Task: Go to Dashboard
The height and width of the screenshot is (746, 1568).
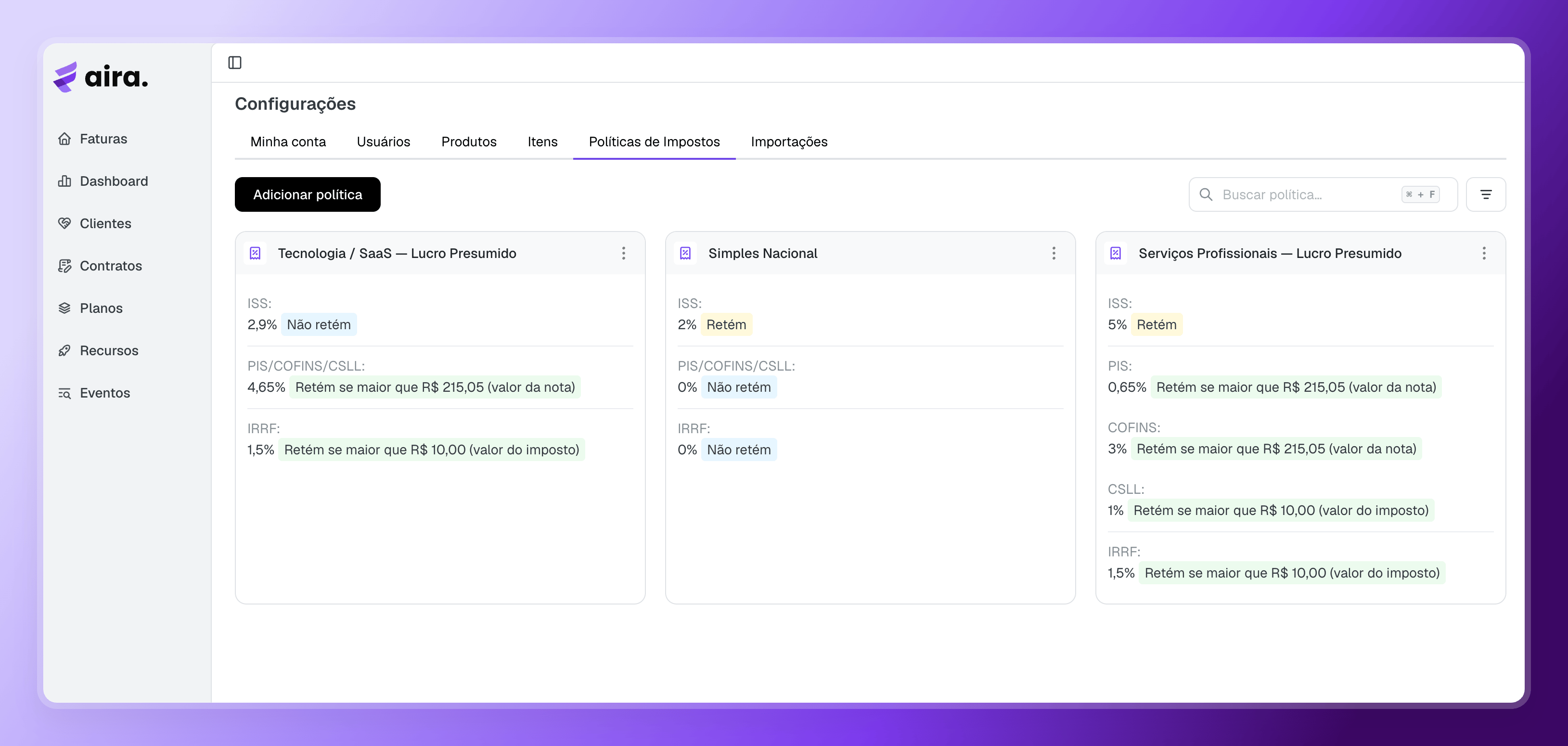Action: (114, 181)
